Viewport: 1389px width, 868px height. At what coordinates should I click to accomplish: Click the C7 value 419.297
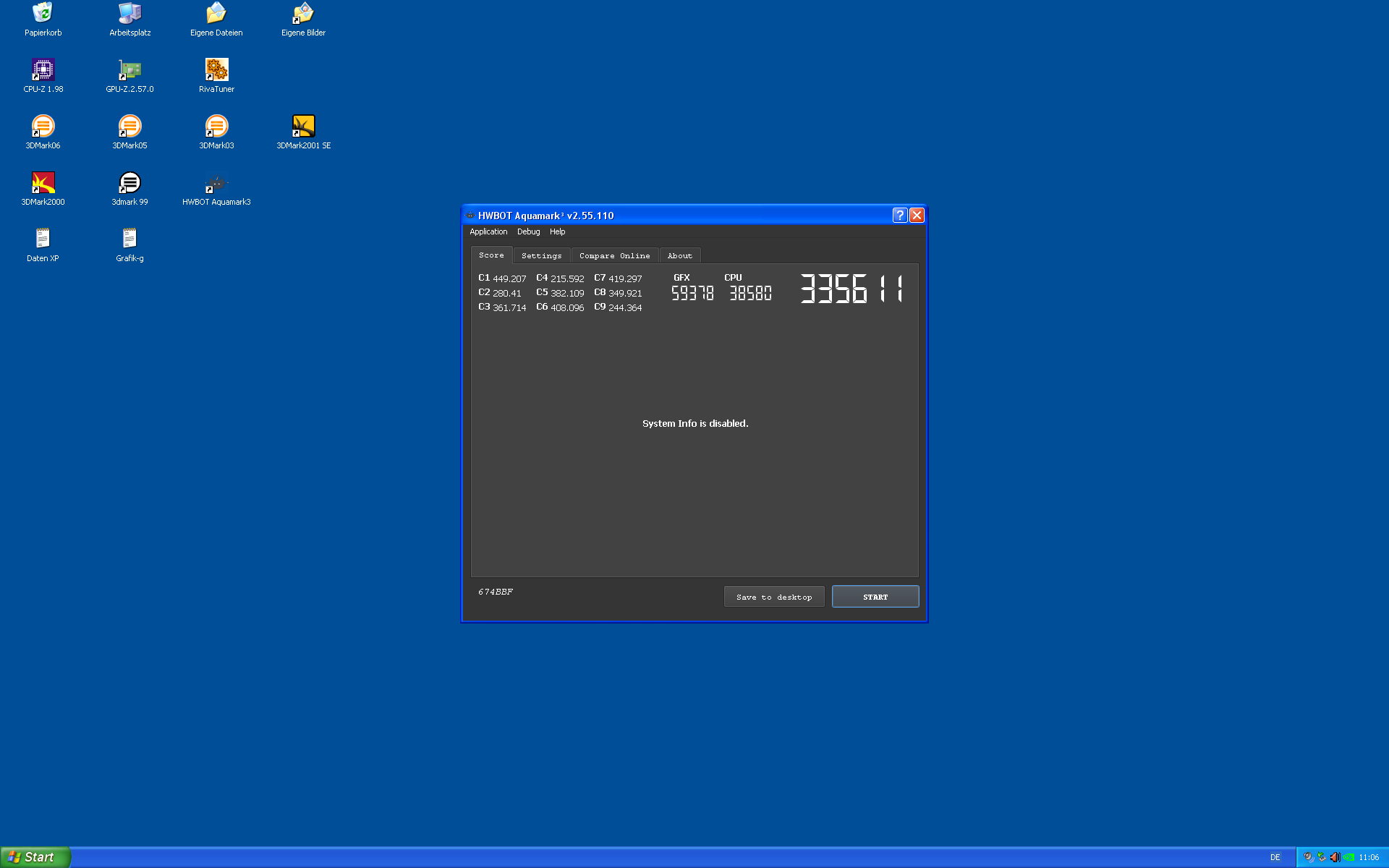pos(625,278)
